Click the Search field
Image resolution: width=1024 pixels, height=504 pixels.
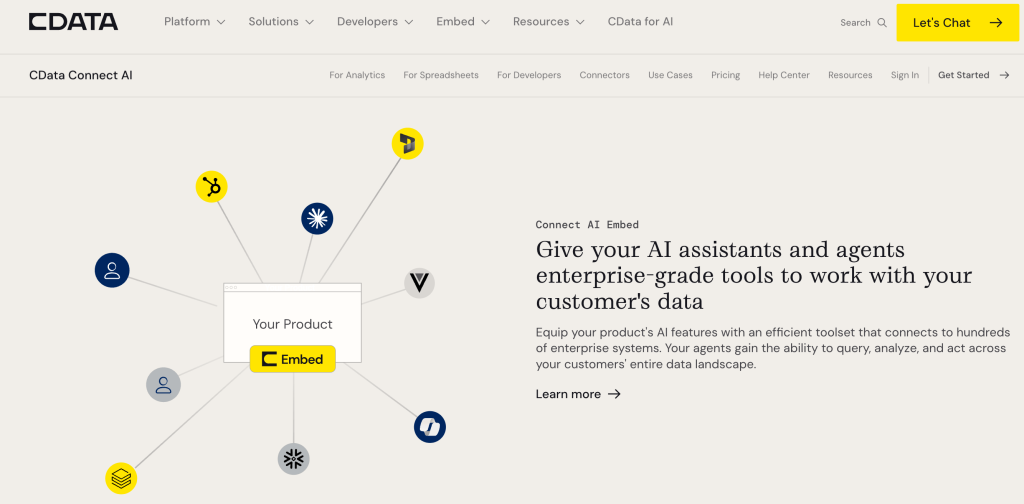click(x=863, y=22)
